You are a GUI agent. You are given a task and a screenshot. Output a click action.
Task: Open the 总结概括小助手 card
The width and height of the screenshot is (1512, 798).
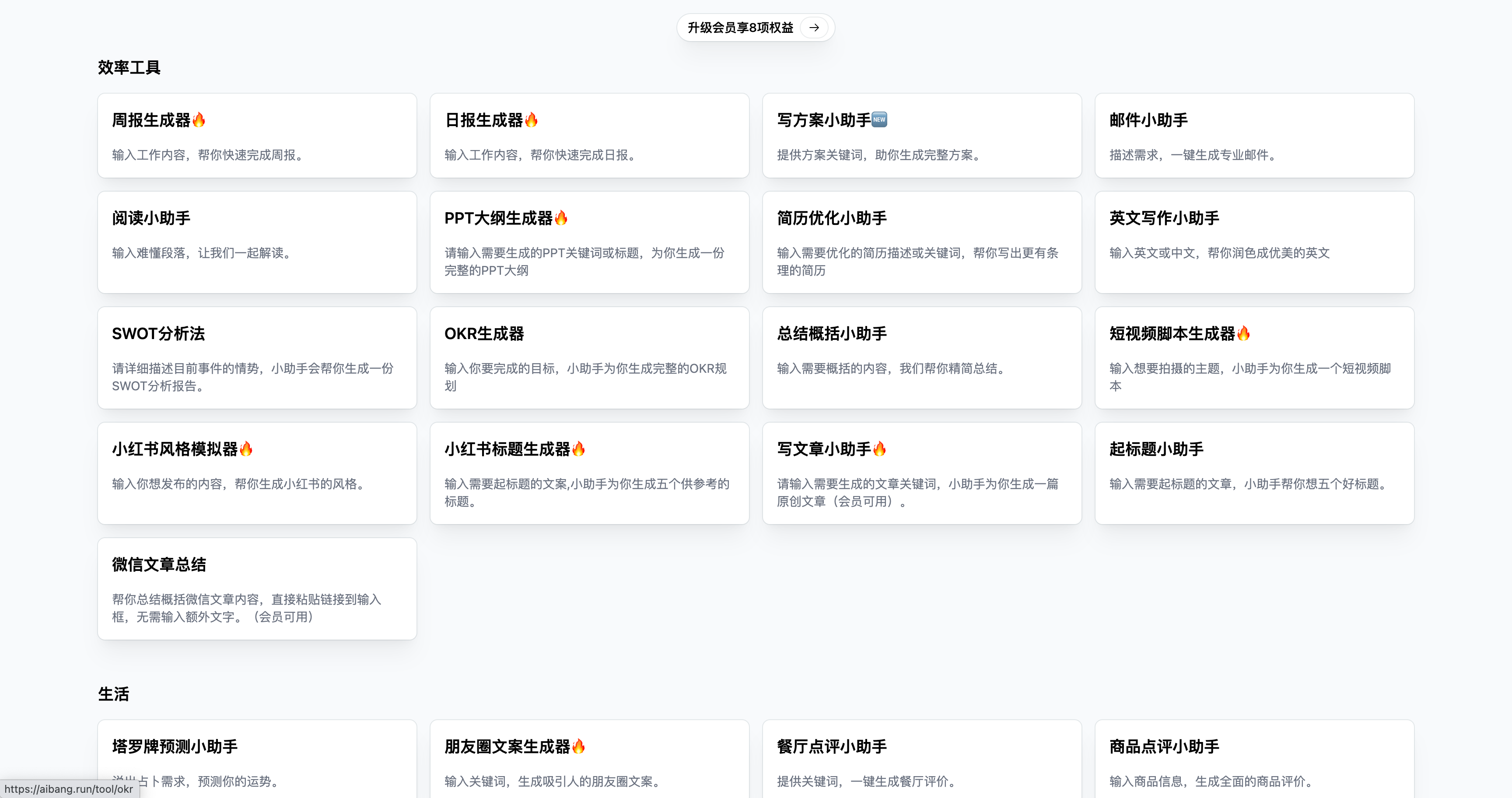point(921,358)
